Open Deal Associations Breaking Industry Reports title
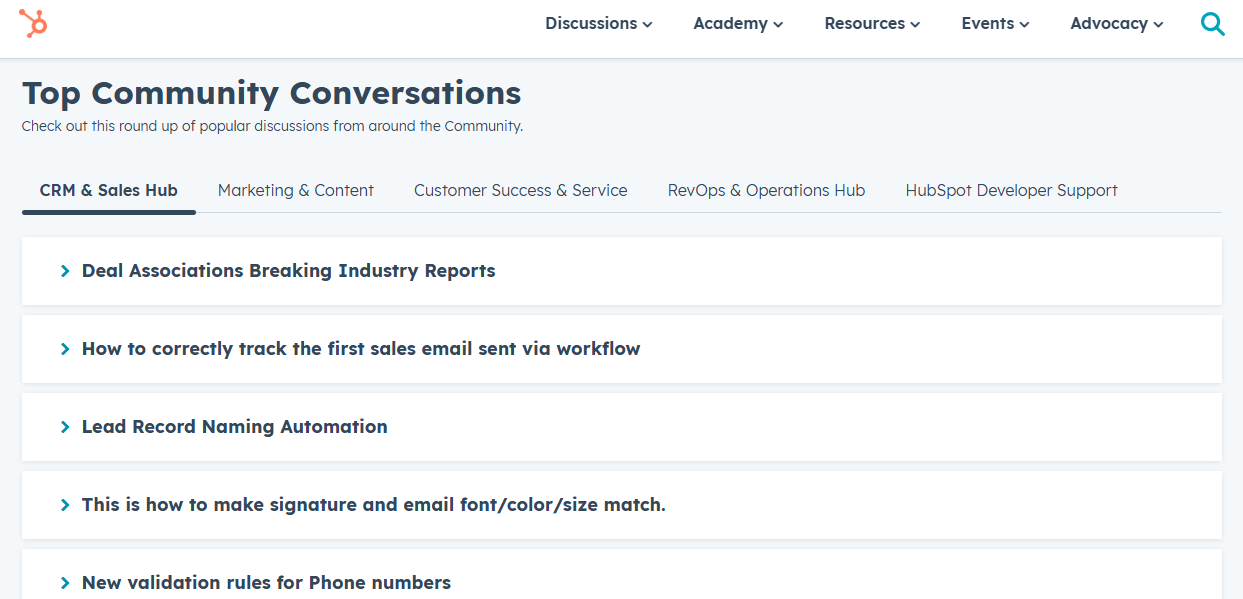Viewport: 1243px width, 599px height. tap(288, 271)
